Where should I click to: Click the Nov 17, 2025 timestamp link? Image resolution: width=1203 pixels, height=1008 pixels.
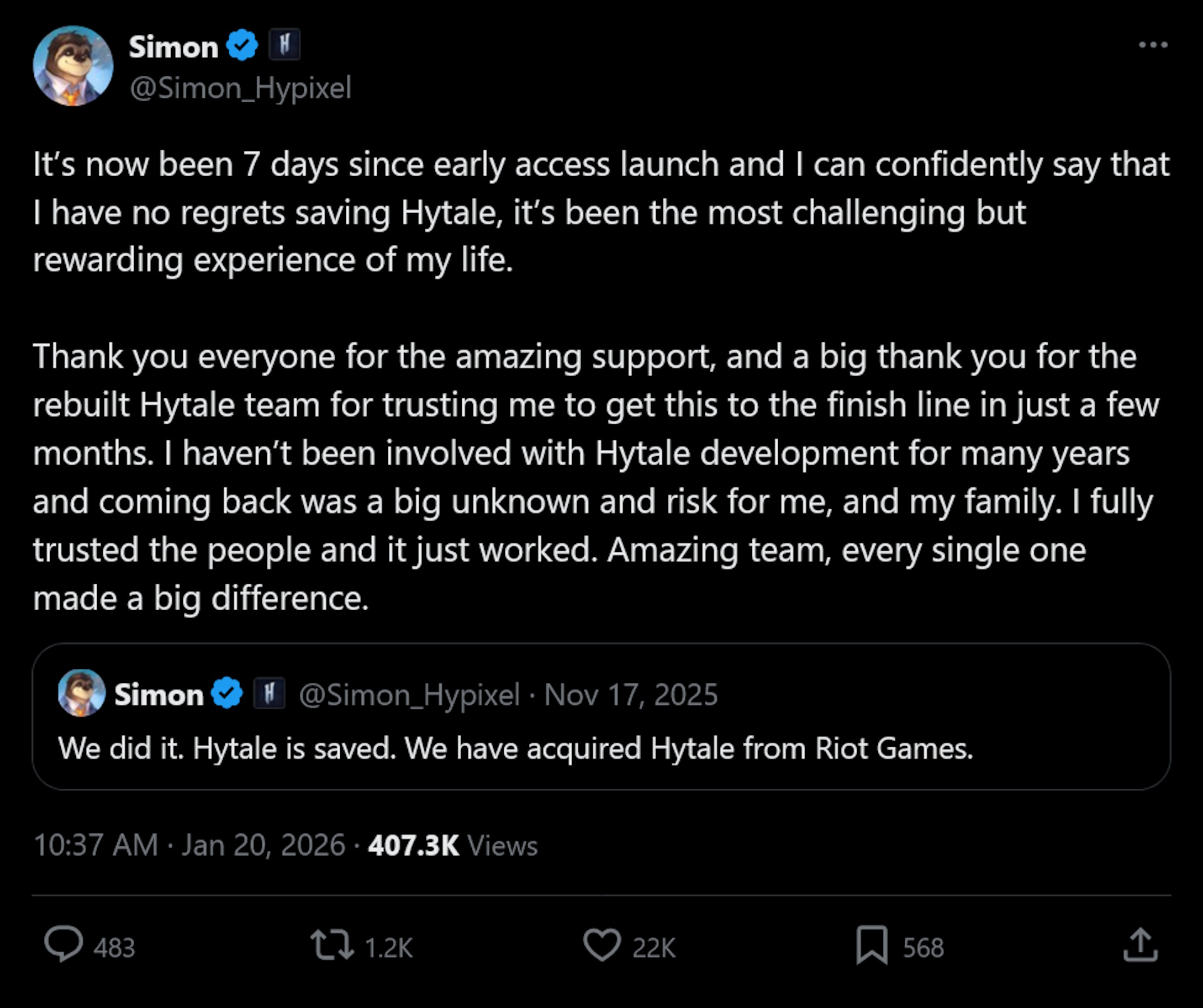(630, 694)
